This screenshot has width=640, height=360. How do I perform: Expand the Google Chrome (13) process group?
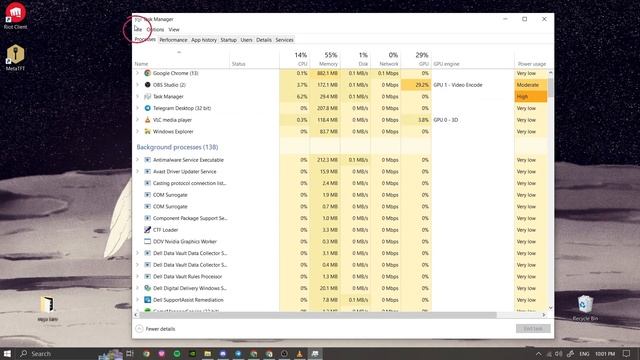pos(138,73)
